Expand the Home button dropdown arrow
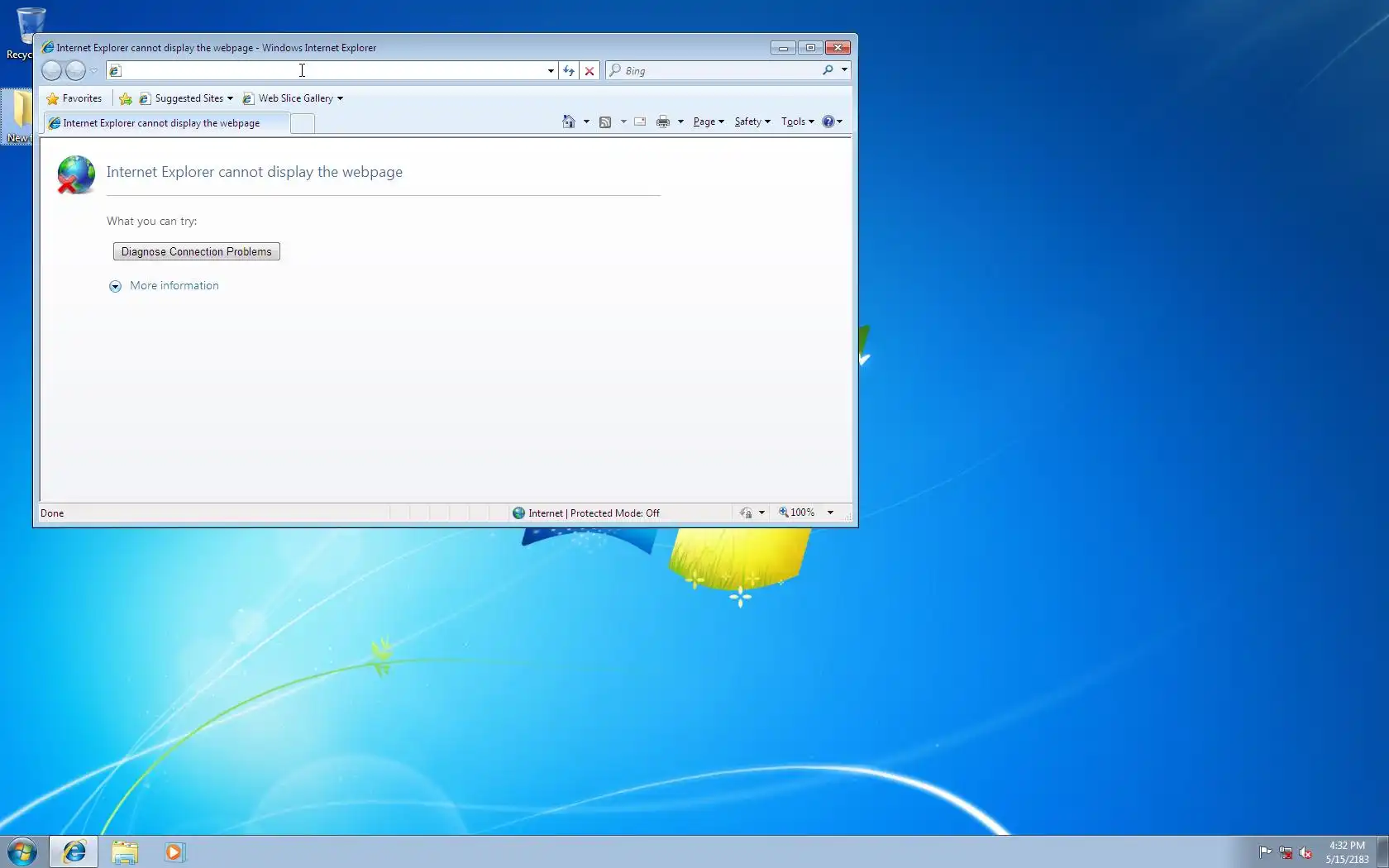The width and height of the screenshot is (1389, 868). click(x=586, y=122)
